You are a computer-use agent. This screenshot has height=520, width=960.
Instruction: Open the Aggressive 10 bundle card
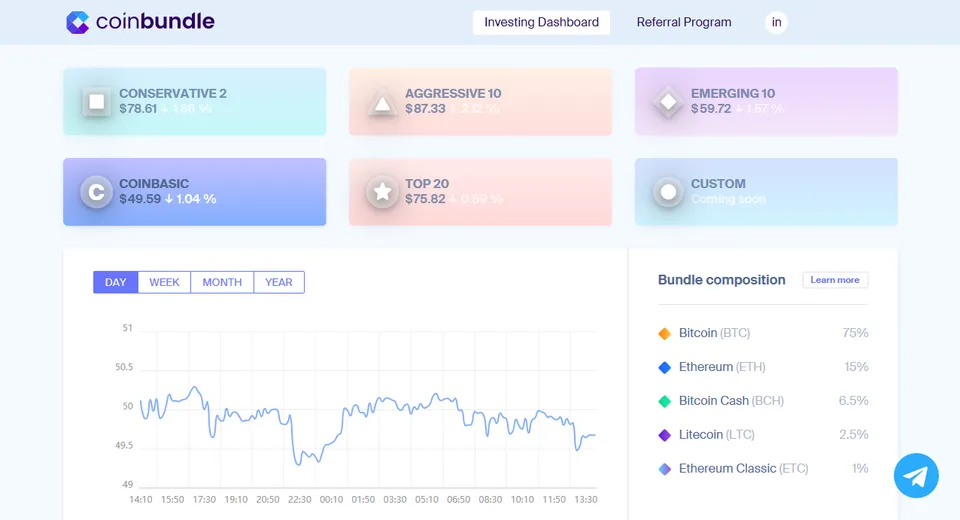point(481,102)
